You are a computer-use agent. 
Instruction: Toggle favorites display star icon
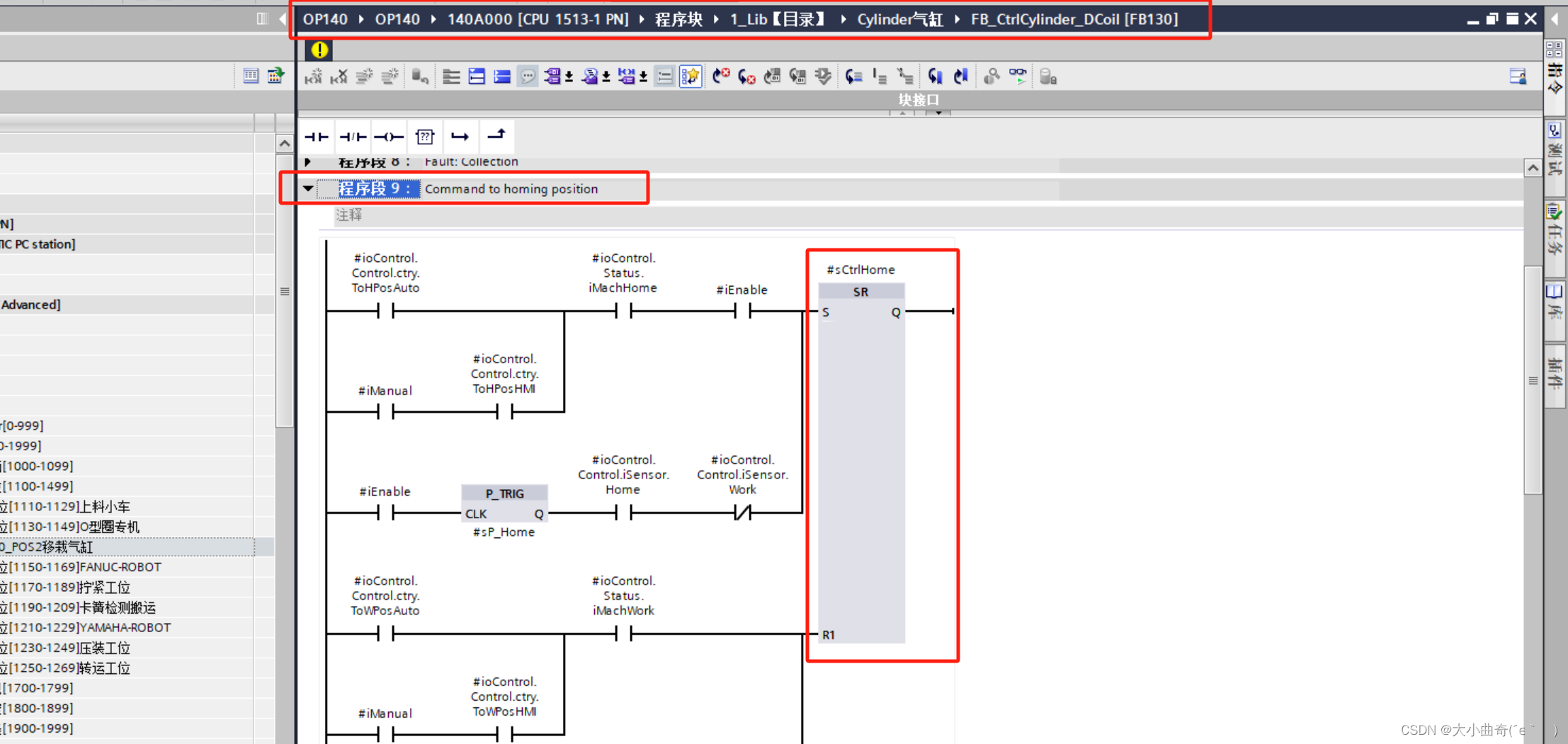click(x=690, y=76)
